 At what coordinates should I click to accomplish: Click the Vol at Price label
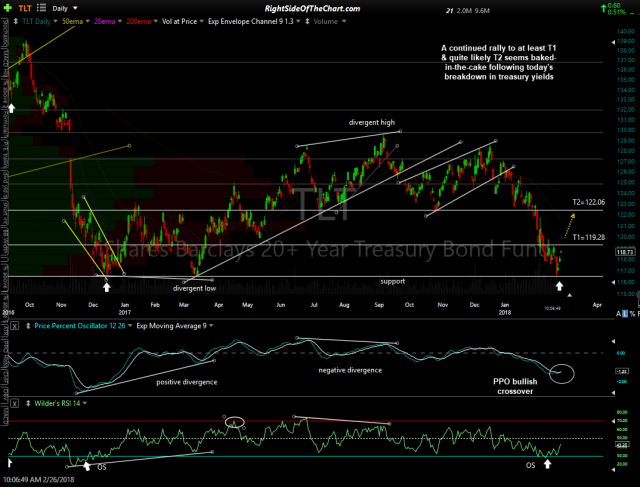(x=180, y=21)
